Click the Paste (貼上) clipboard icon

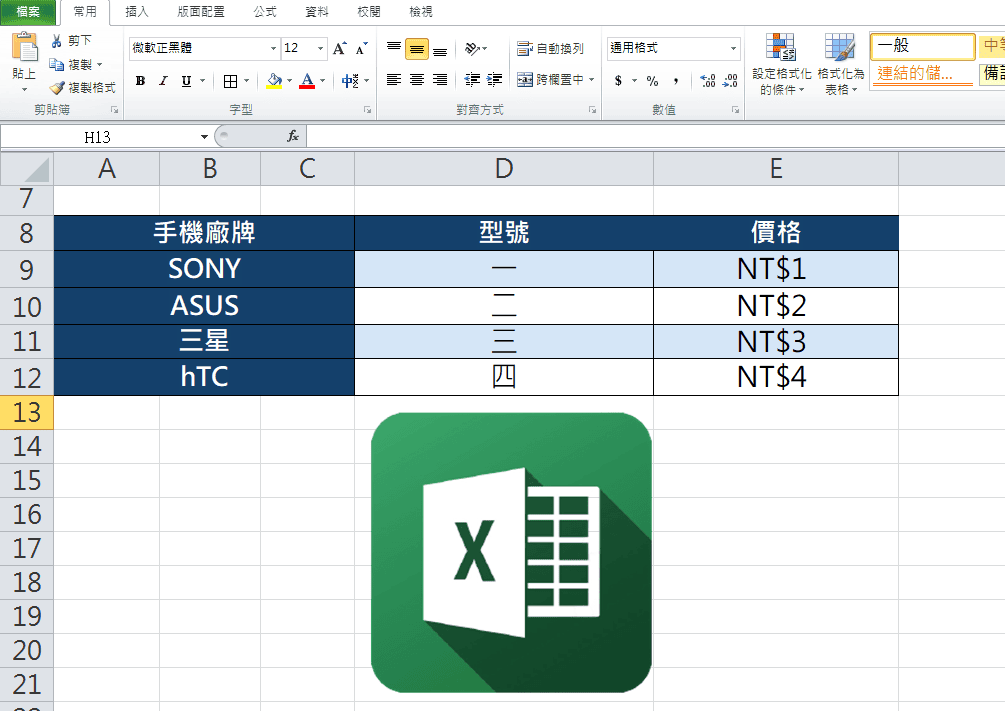pos(24,47)
